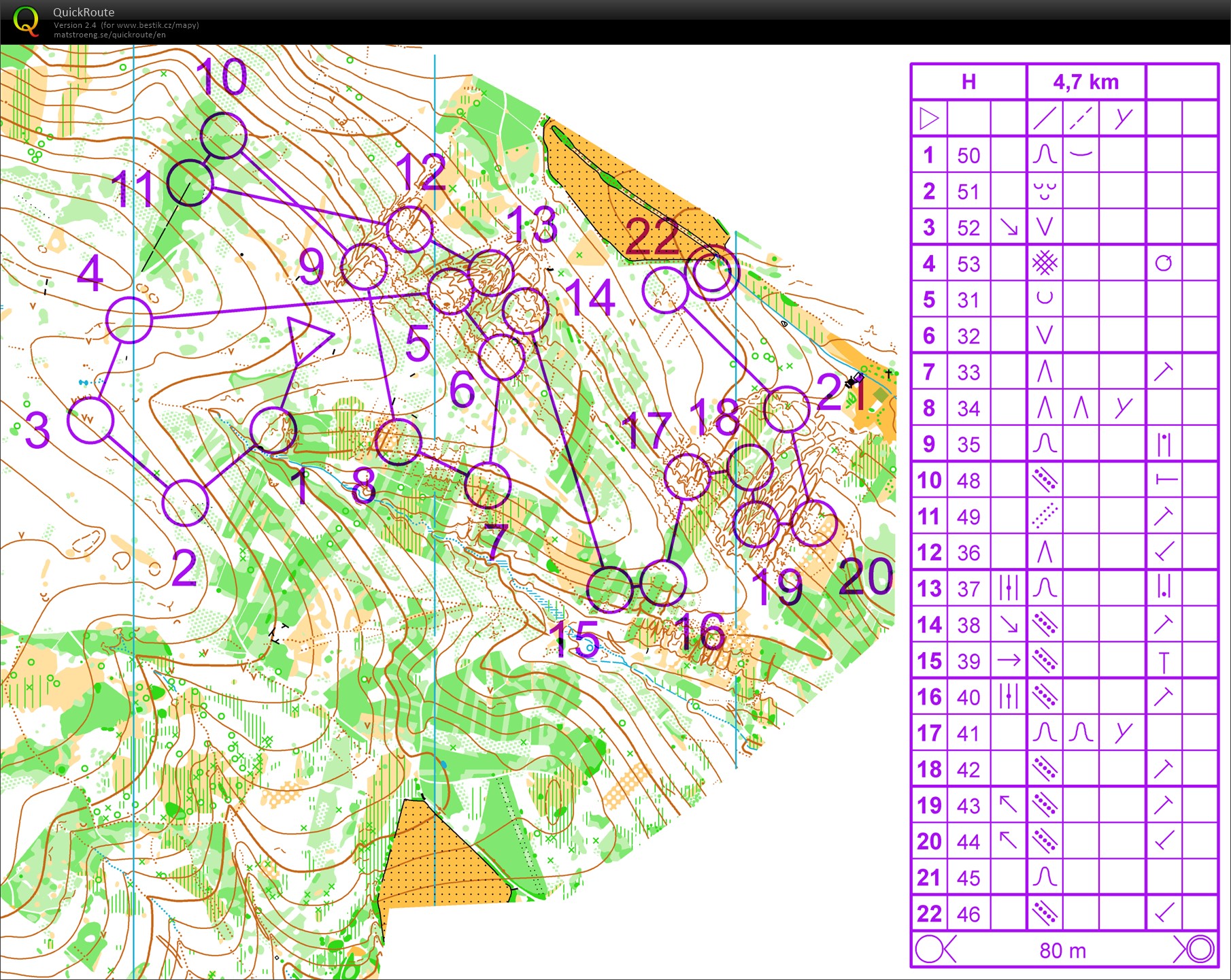
Task: Click the QuickRoute logo icon
Action: click(26, 21)
